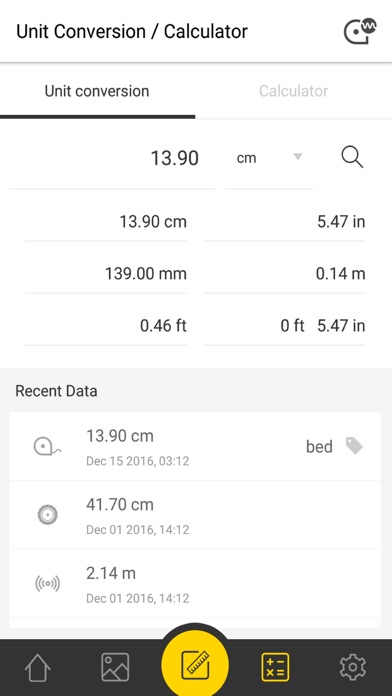Open the Home icon in bottom bar
Viewport: 392px width, 696px height.
pyautogui.click(x=38, y=667)
